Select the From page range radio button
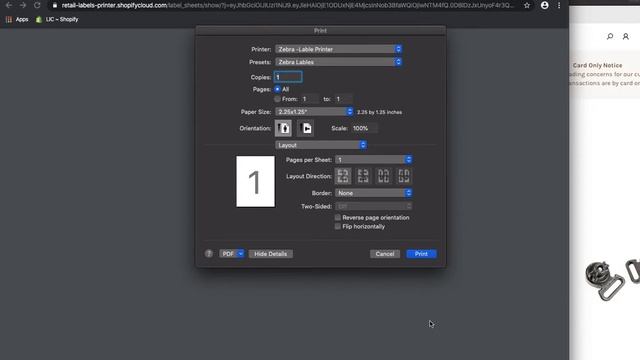The height and width of the screenshot is (360, 640). tap(278, 99)
